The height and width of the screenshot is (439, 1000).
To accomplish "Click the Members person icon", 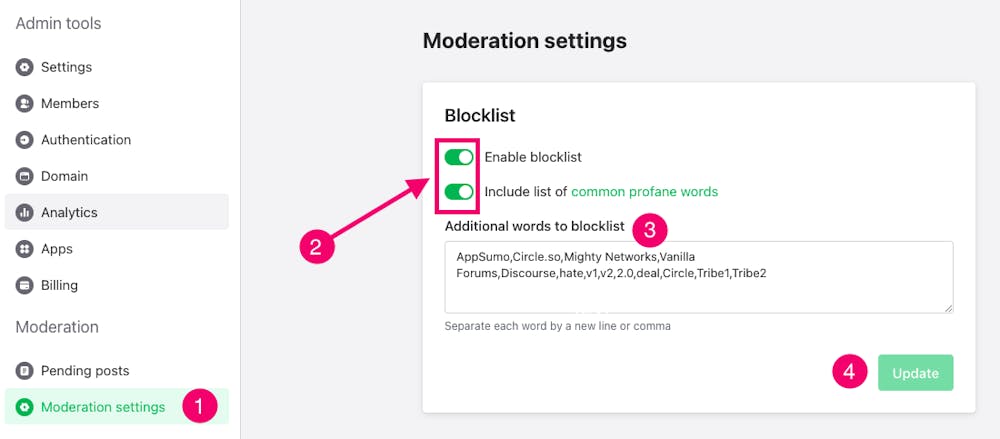I will coord(24,104).
